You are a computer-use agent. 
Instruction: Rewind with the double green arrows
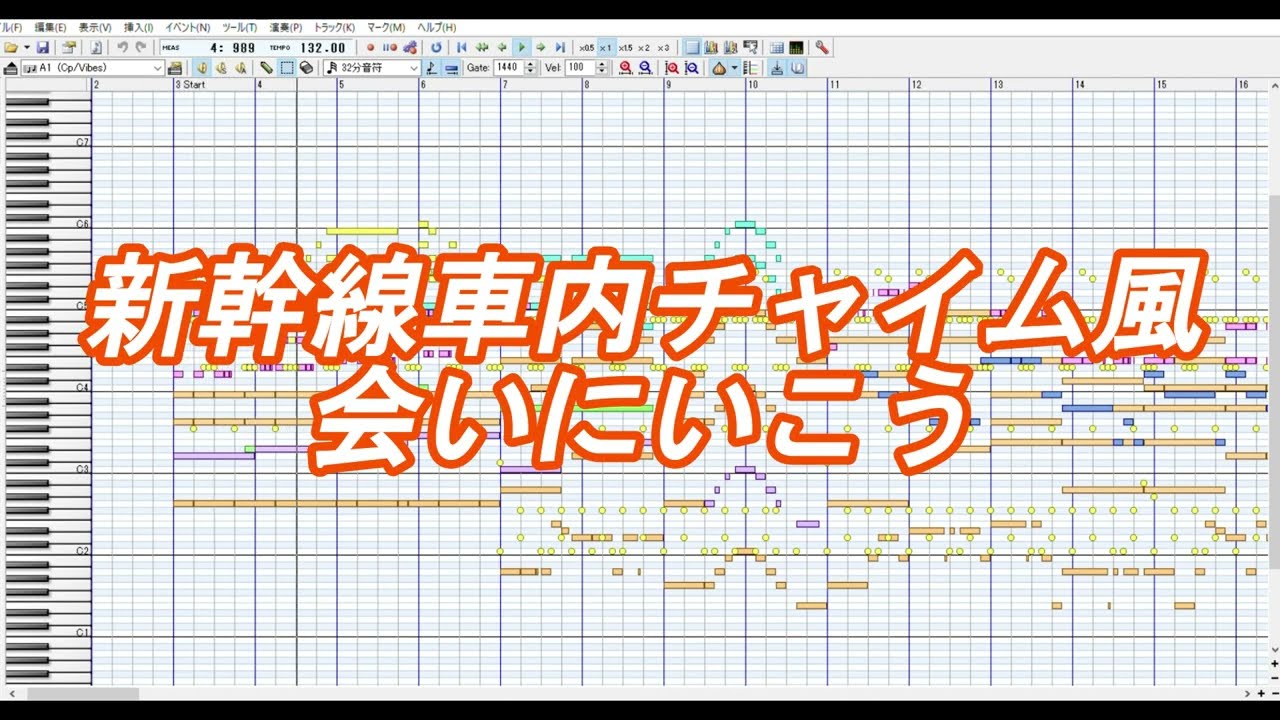(482, 47)
